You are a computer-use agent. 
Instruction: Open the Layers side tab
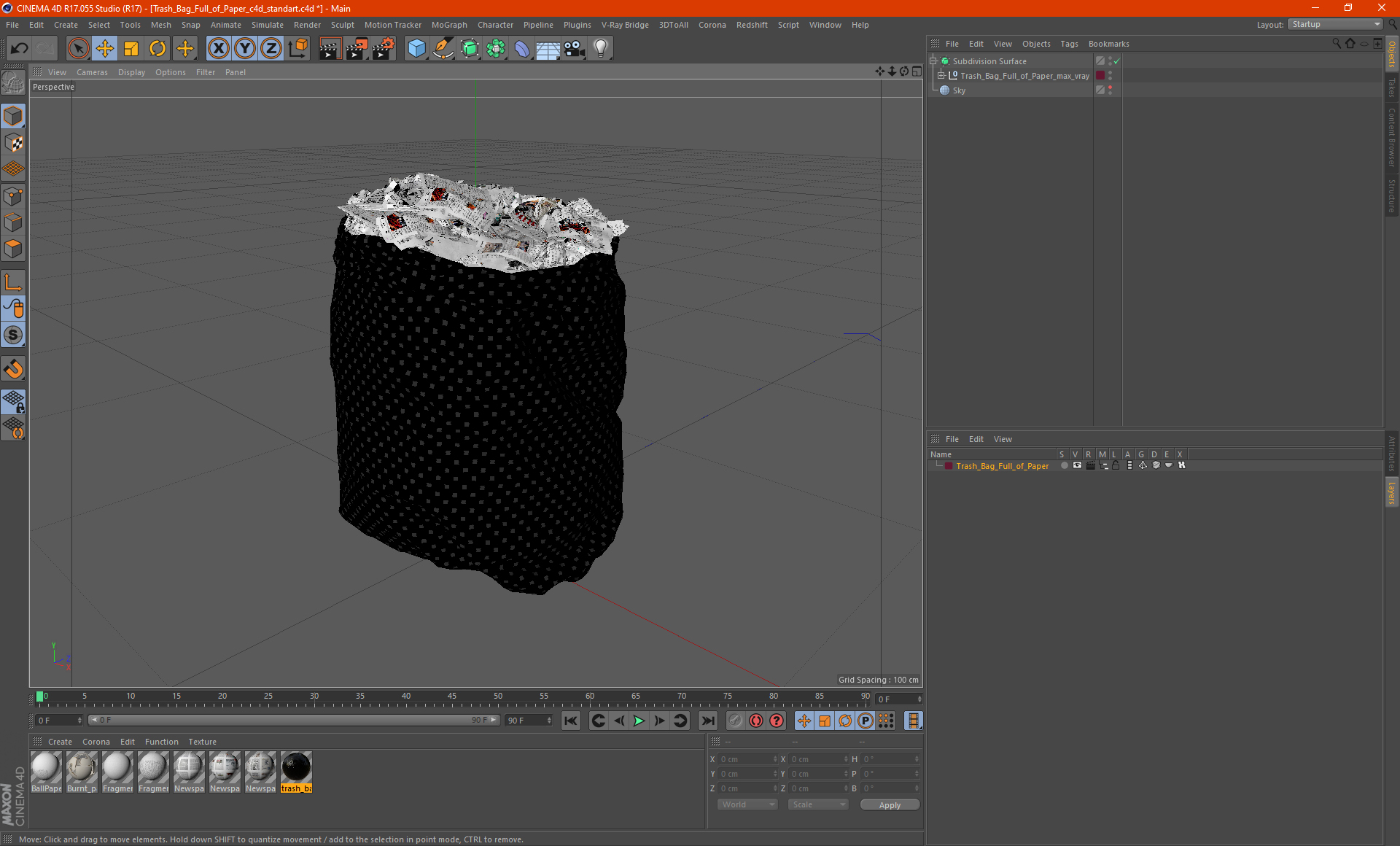coord(1392,492)
